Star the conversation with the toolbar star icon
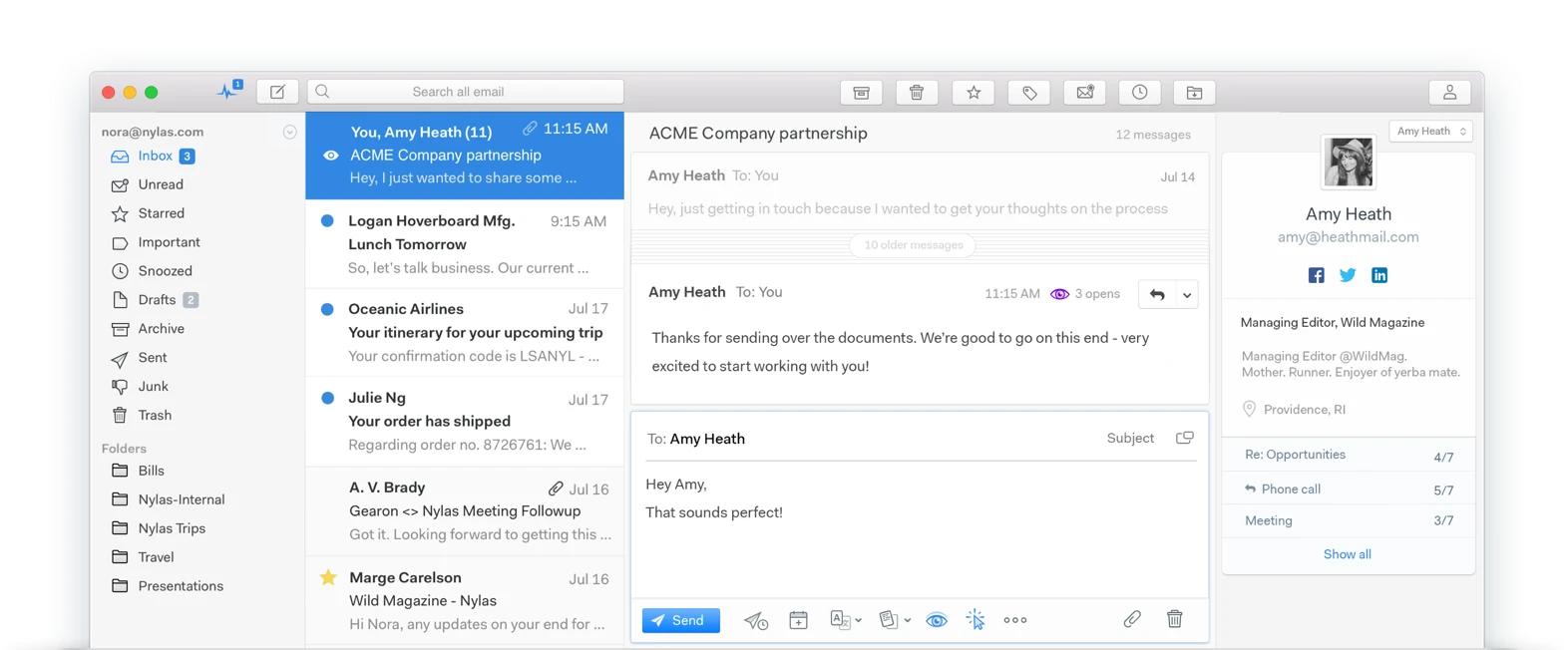Screen dimensions: 1568x650 (974, 93)
